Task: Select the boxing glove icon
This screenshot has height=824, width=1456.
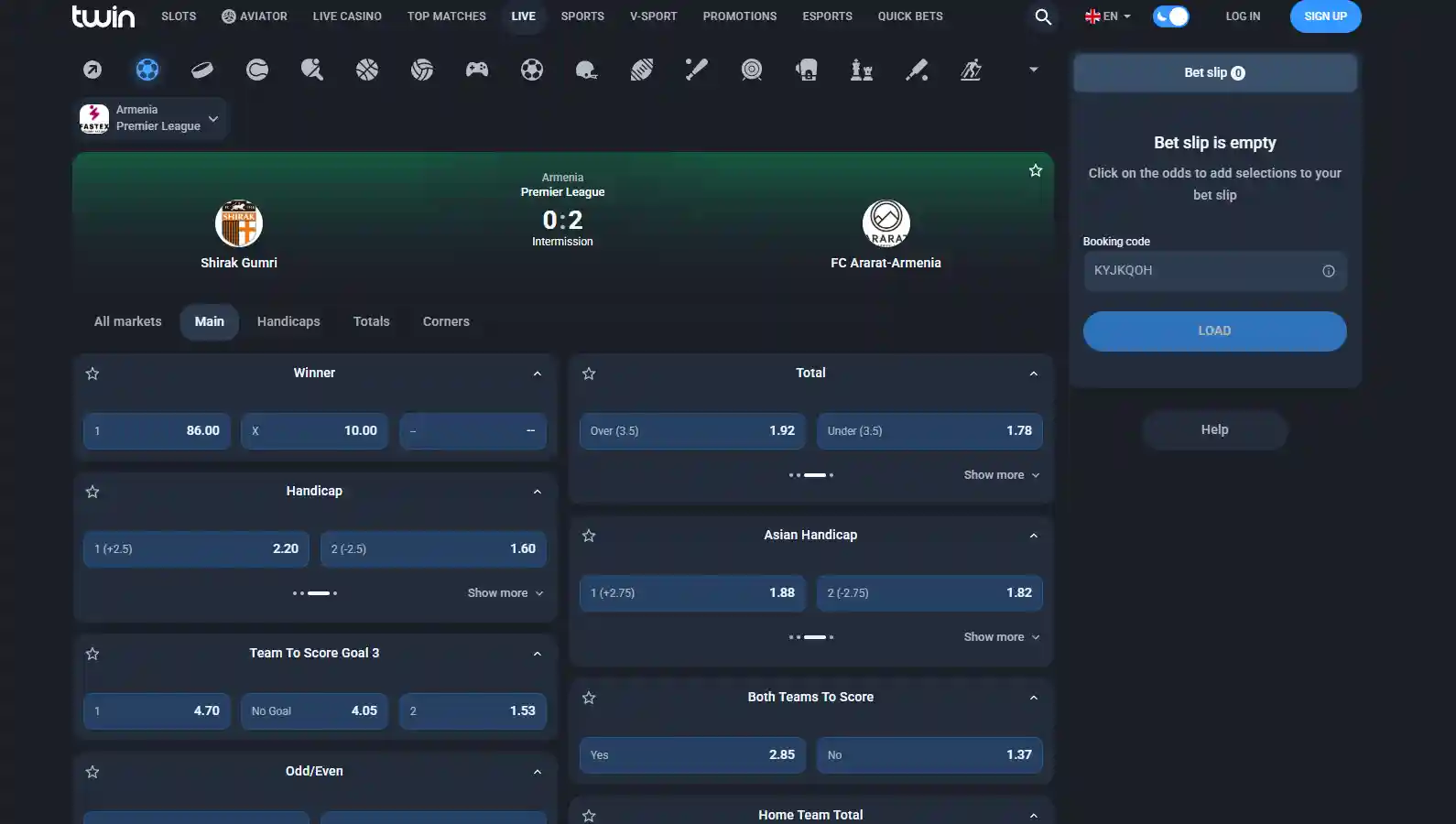Action: 807,70
